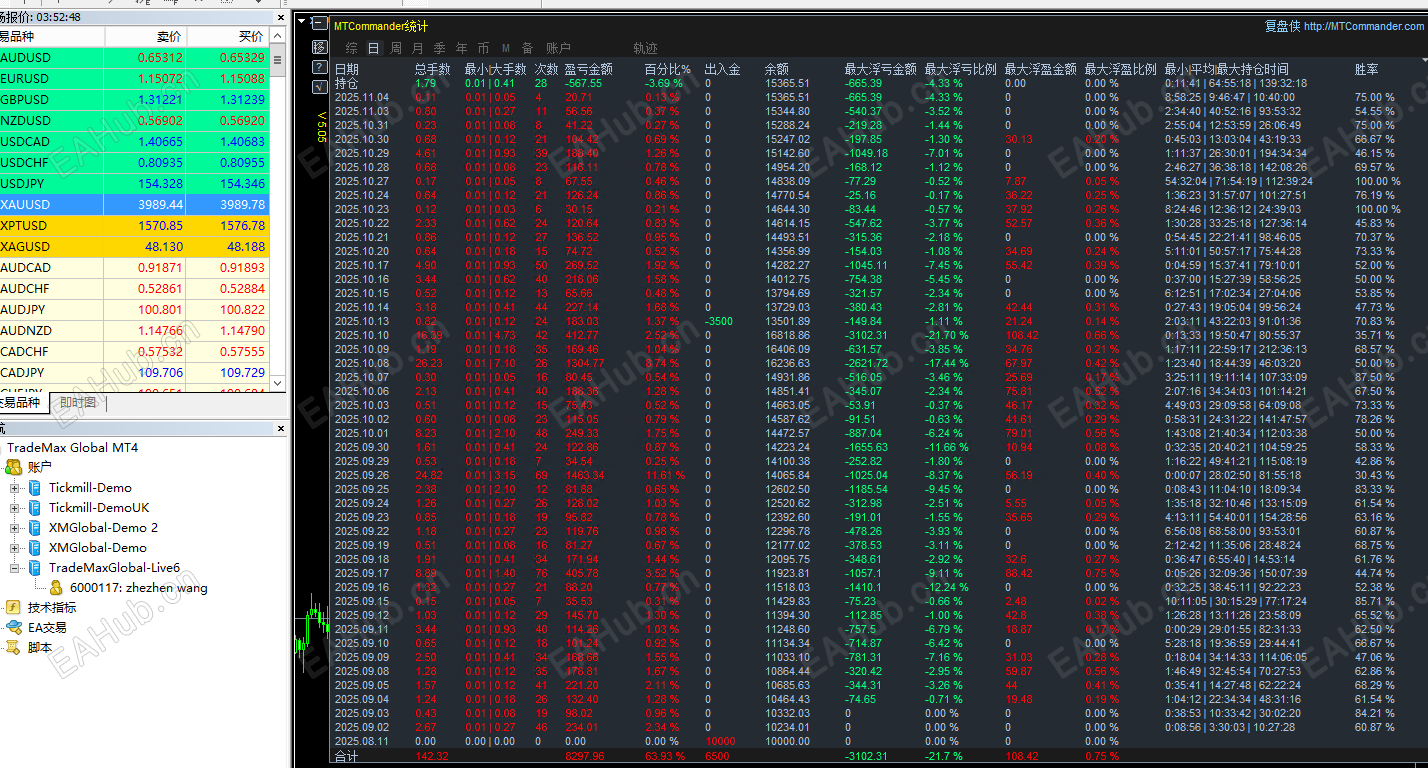Select the XMGlobal-Demo tree item

98,548
